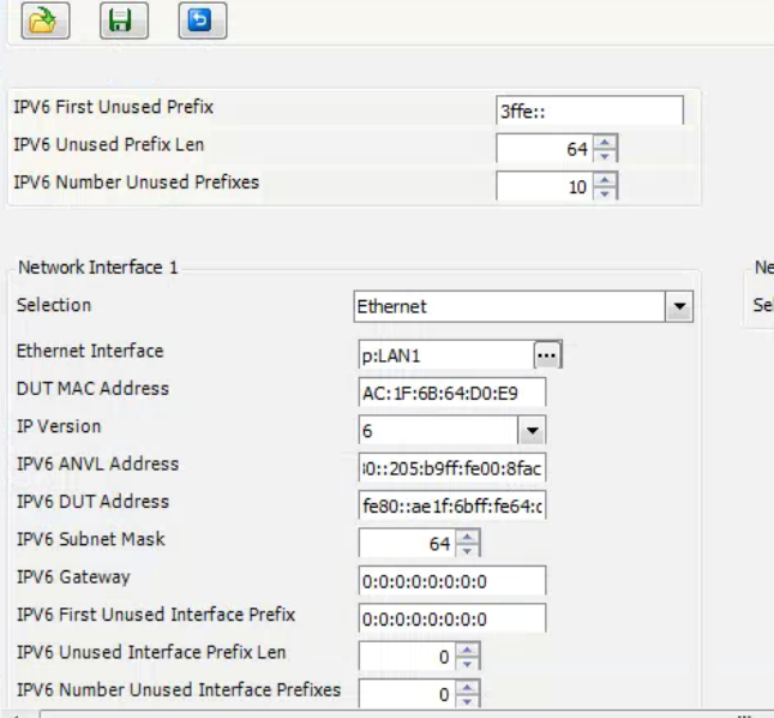Open the IP Version dropdown
This screenshot has height=718, width=774.
coord(533,428)
